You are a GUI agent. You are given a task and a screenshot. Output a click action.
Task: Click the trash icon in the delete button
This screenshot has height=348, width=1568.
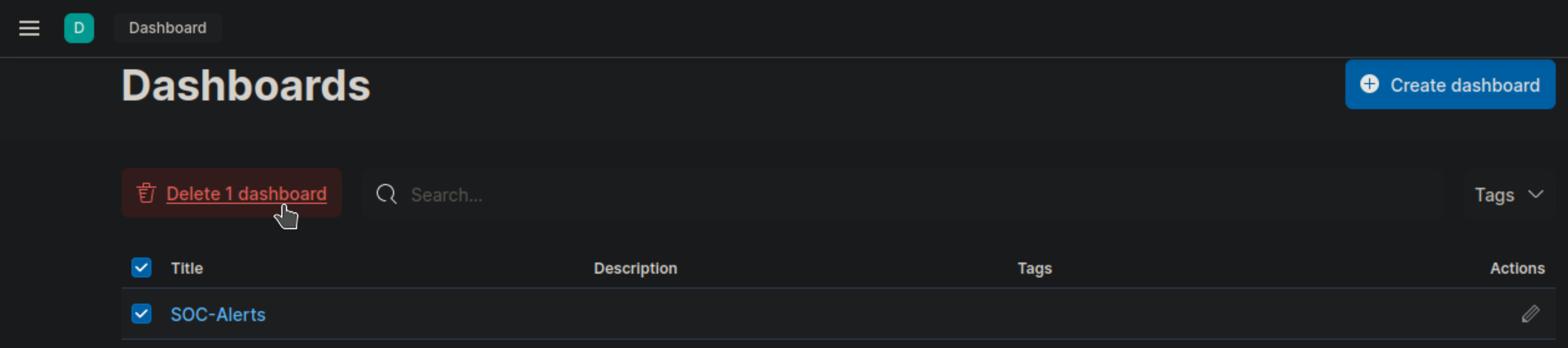point(146,193)
